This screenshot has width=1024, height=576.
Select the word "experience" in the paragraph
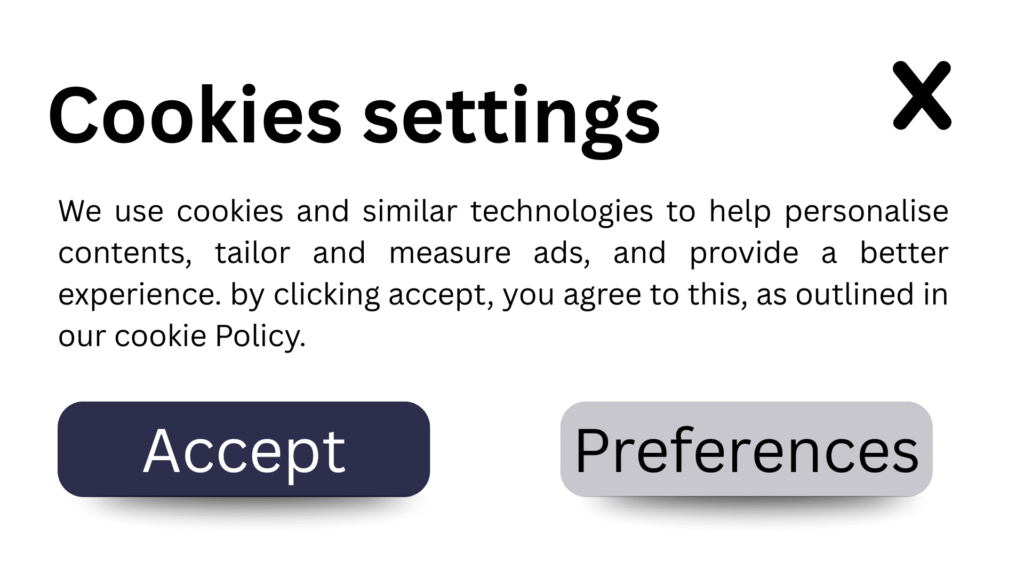tap(139, 296)
